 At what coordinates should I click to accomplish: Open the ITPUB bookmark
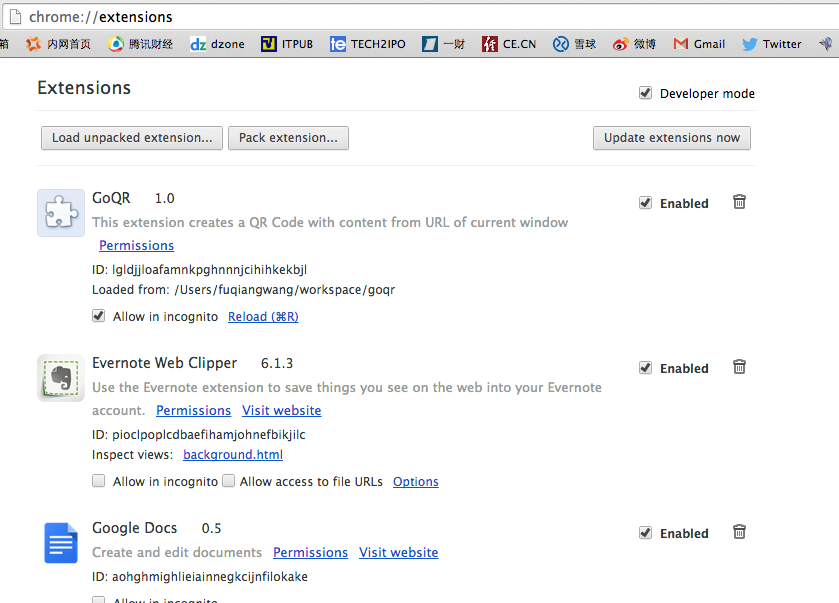pos(287,44)
